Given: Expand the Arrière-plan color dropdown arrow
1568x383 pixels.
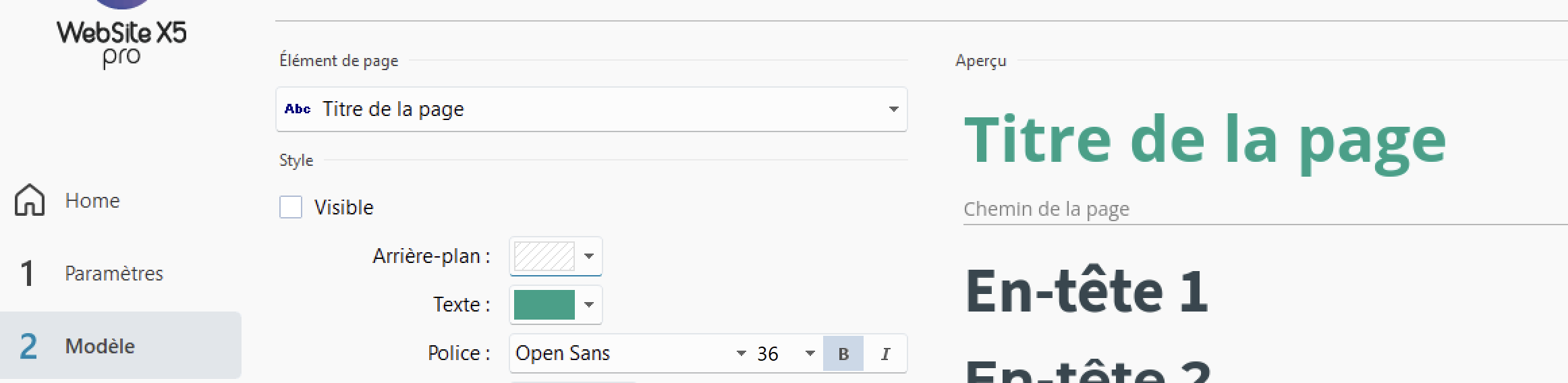Looking at the screenshot, I should [588, 256].
